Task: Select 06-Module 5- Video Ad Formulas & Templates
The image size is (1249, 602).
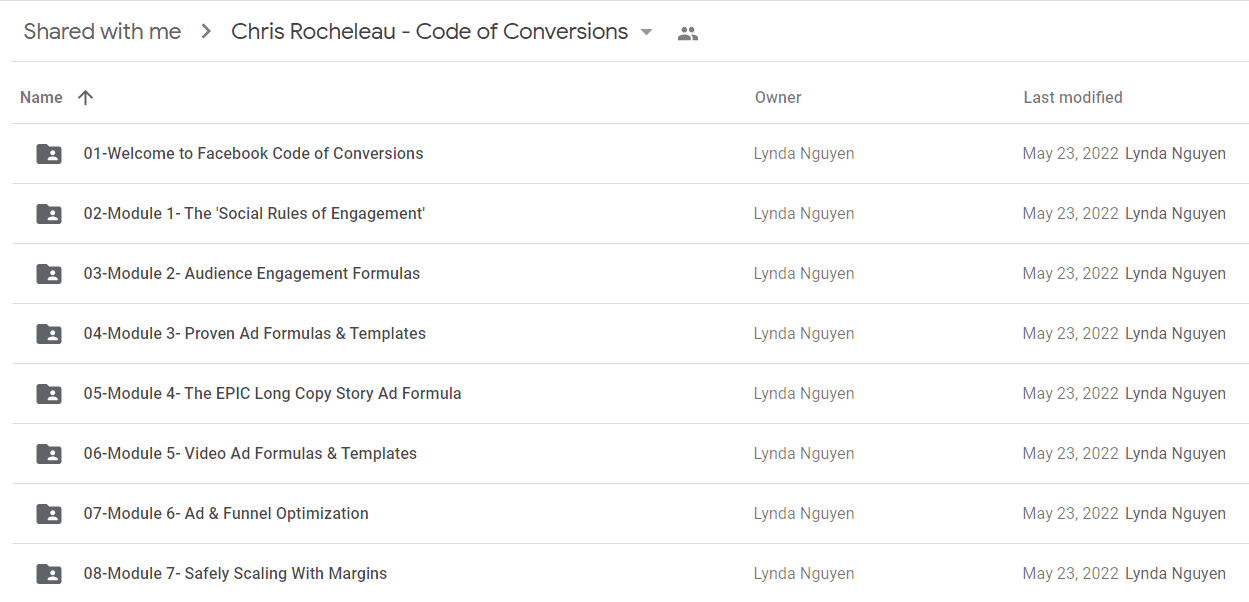Action: tap(250, 453)
